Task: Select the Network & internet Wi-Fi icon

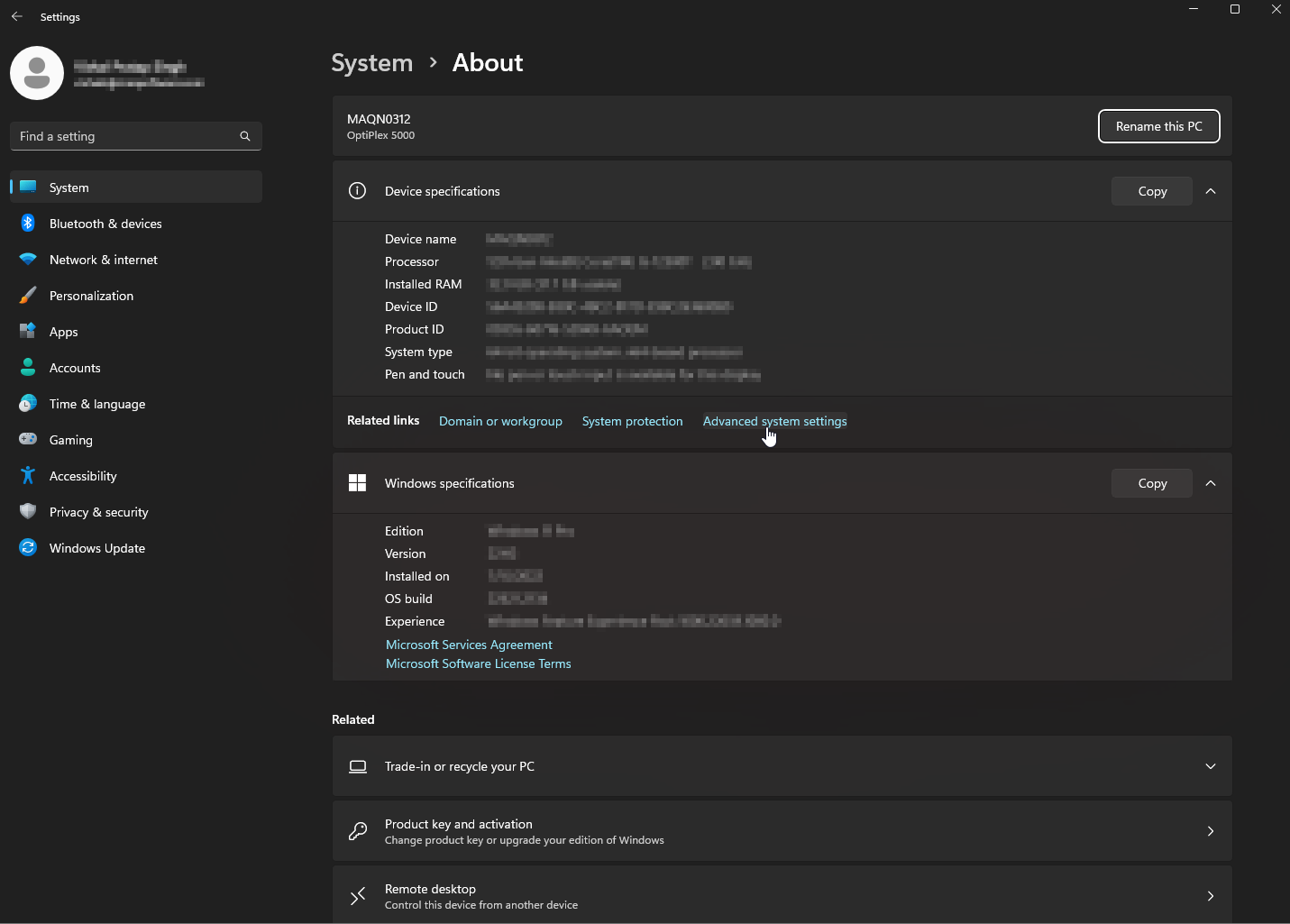Action: tap(28, 260)
